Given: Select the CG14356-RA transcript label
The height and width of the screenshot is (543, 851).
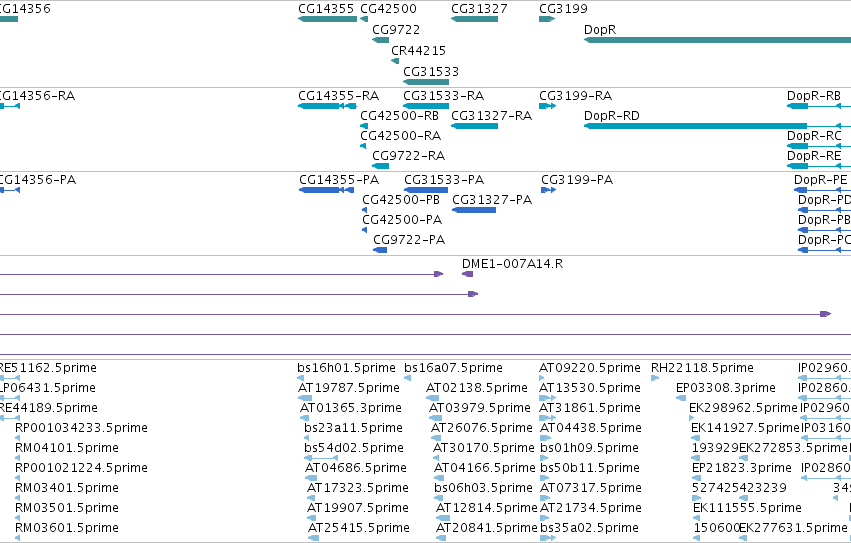Looking at the screenshot, I should (x=37, y=96).
